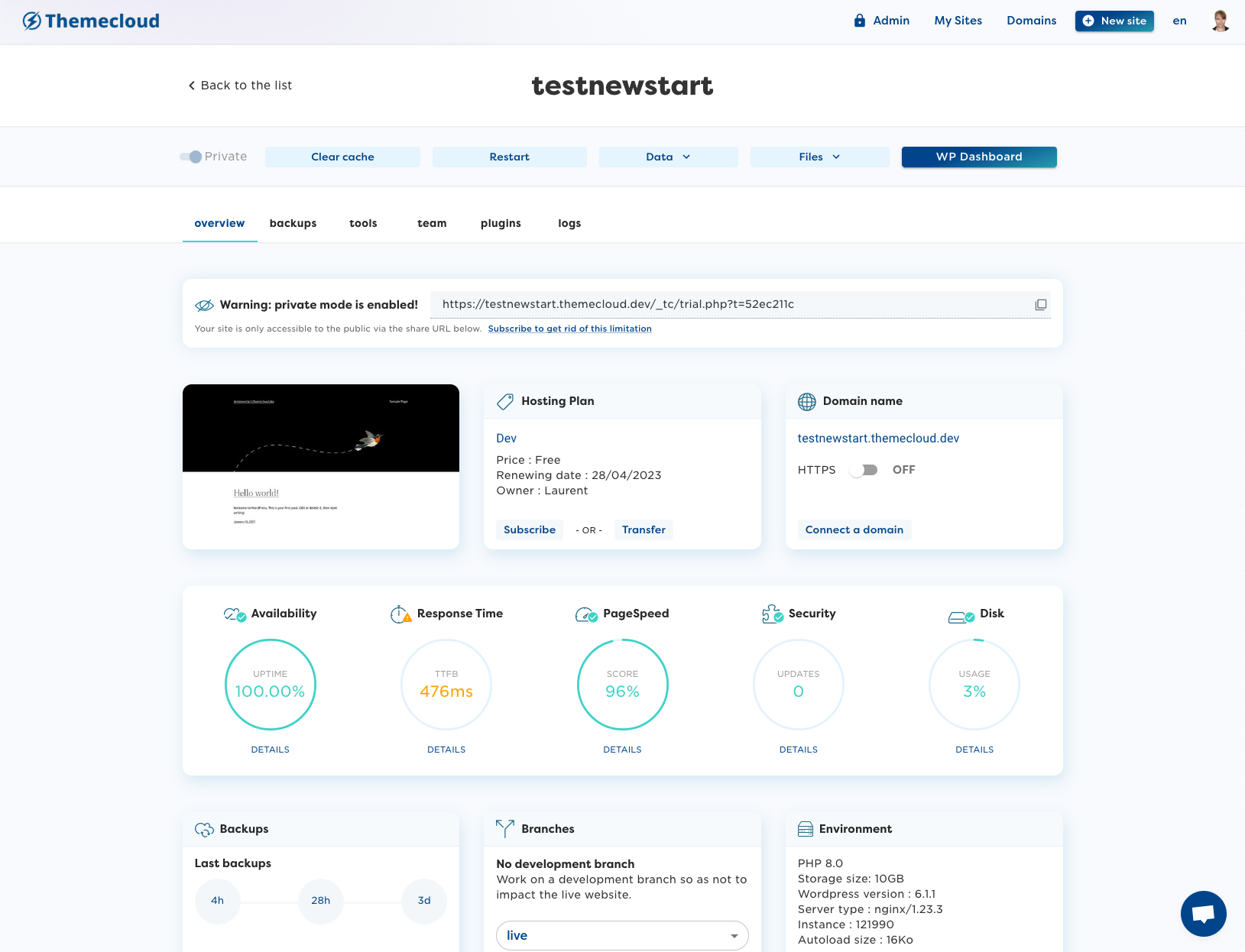Click the Restart button

click(510, 157)
